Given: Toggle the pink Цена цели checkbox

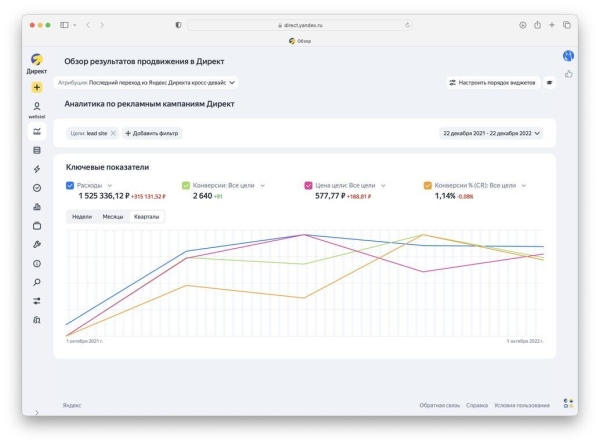Looking at the screenshot, I should 308,185.
